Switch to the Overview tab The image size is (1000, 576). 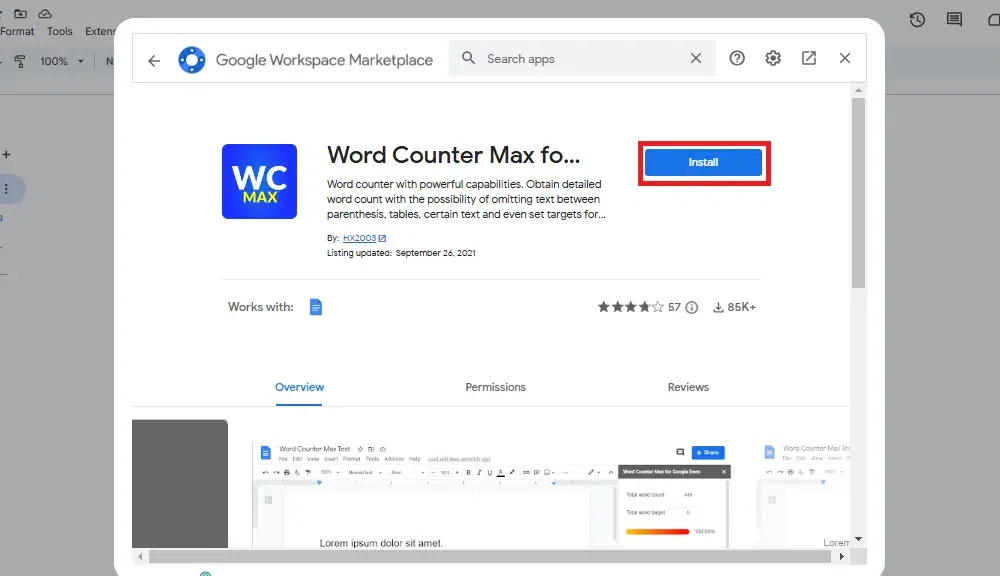(x=299, y=387)
